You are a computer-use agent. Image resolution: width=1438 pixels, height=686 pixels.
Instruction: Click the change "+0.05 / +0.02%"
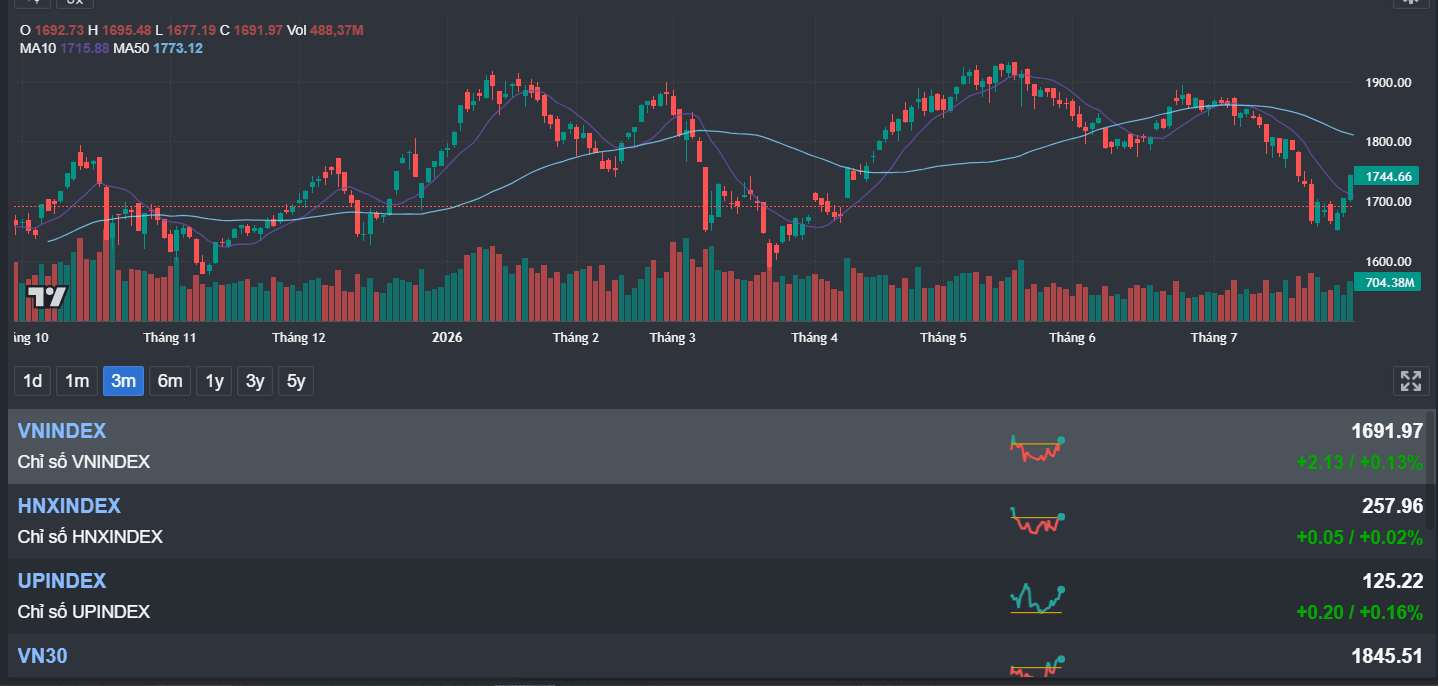point(1359,537)
